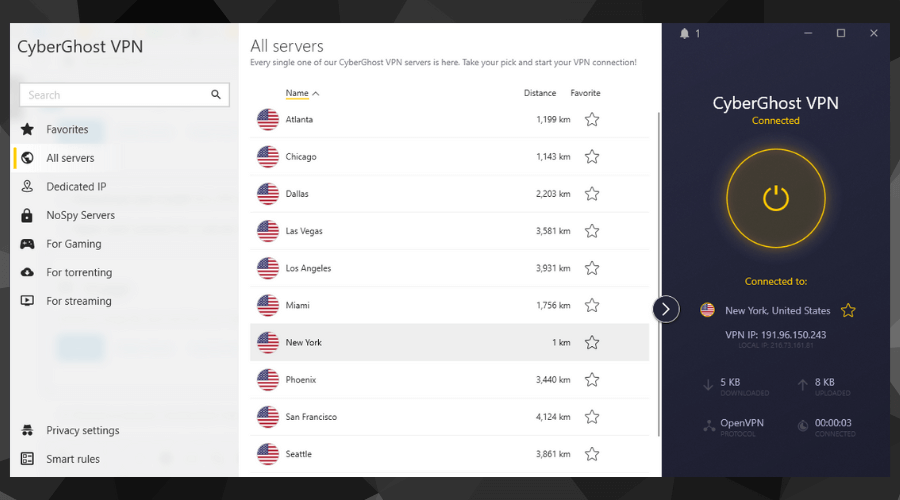The height and width of the screenshot is (500, 900).
Task: Select Miami server name
Action: (x=297, y=305)
